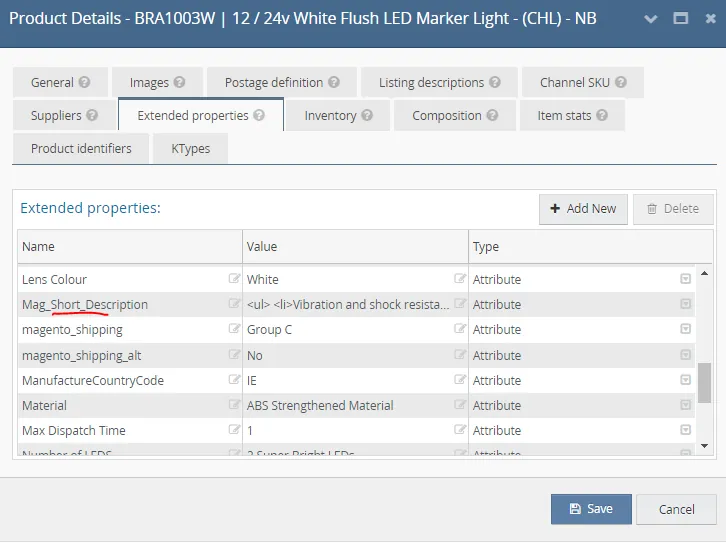This screenshot has width=726, height=554.
Task: Click help icon next to Channel SKU
Action: pos(621,82)
